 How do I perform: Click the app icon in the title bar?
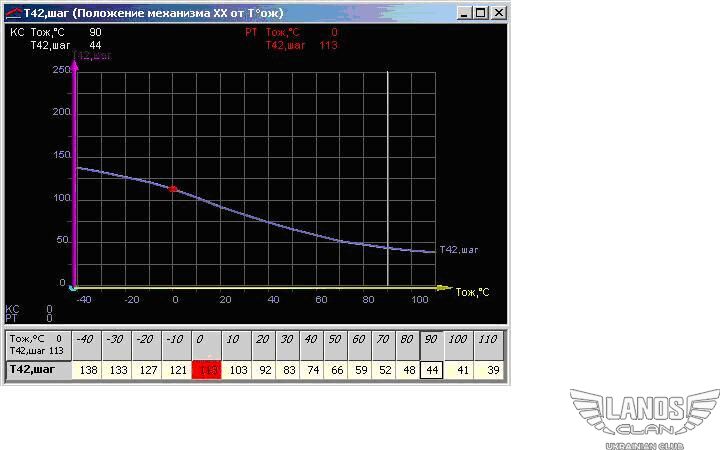click(x=14, y=12)
